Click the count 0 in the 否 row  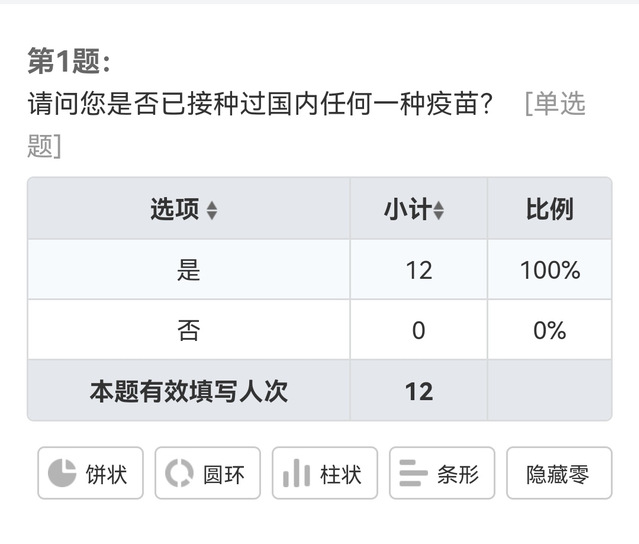coord(418,330)
